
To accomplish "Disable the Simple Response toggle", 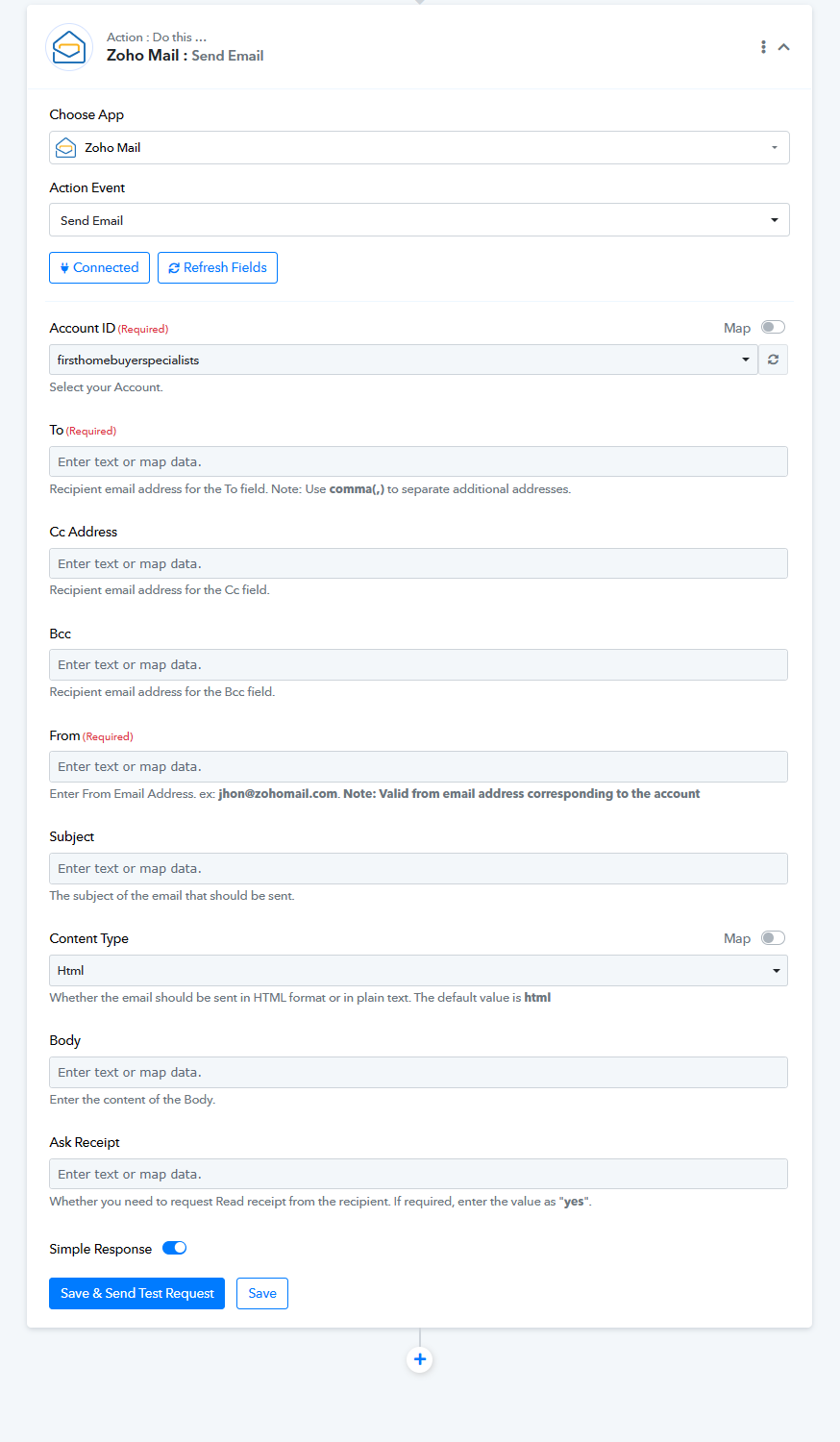I will tap(174, 1248).
